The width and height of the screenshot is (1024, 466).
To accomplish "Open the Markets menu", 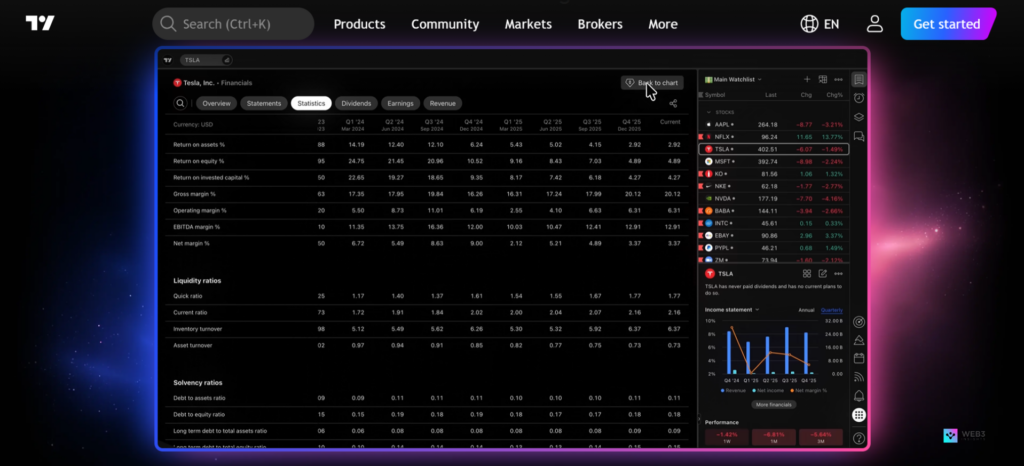I will tap(528, 24).
